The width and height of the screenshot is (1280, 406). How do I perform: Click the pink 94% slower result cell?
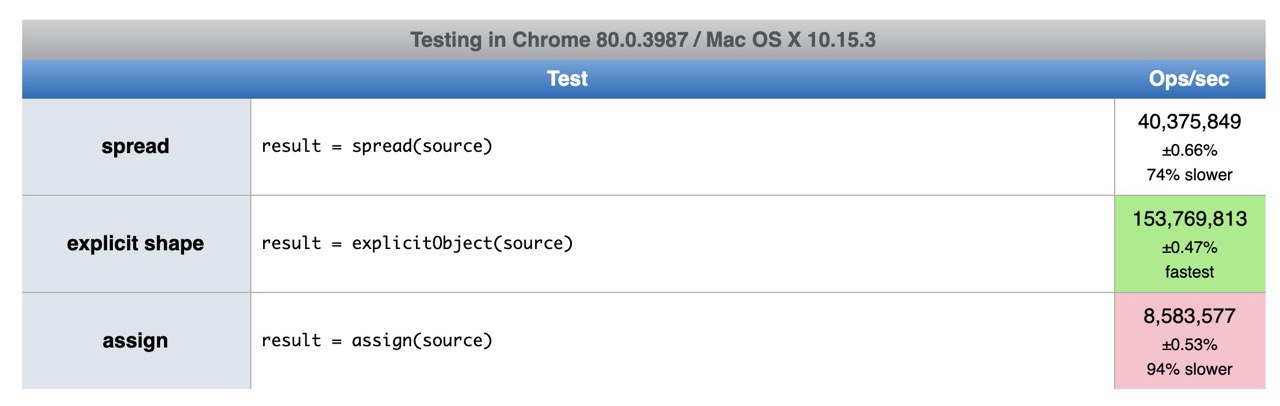click(x=1190, y=341)
